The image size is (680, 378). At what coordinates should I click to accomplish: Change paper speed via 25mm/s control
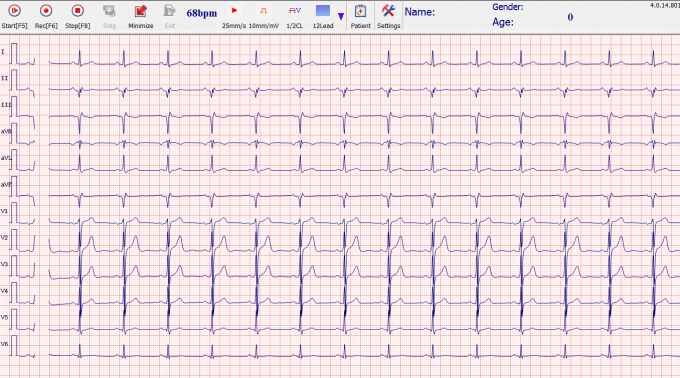234,16
